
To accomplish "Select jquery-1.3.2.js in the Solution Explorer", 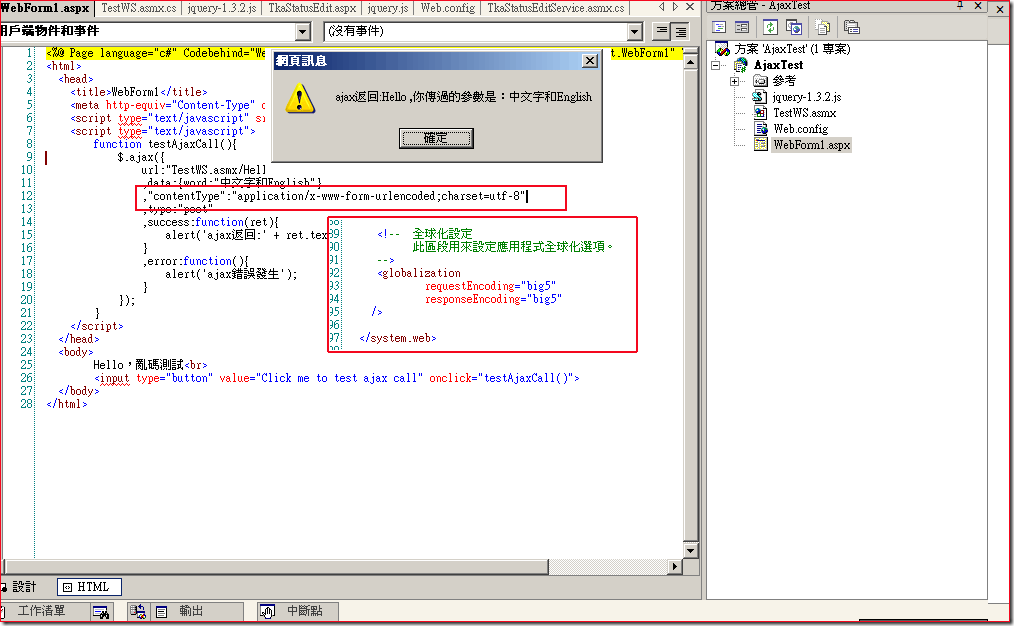I will click(x=806, y=97).
